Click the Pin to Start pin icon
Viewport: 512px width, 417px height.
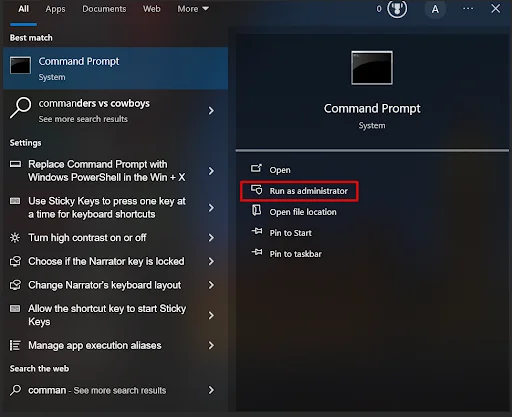coord(257,231)
